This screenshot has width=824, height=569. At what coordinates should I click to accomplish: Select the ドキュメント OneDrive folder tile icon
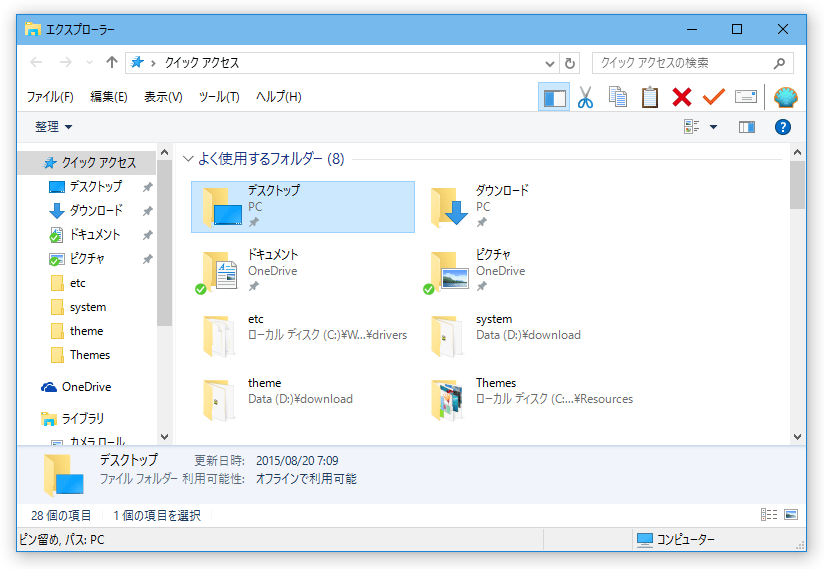tap(217, 272)
